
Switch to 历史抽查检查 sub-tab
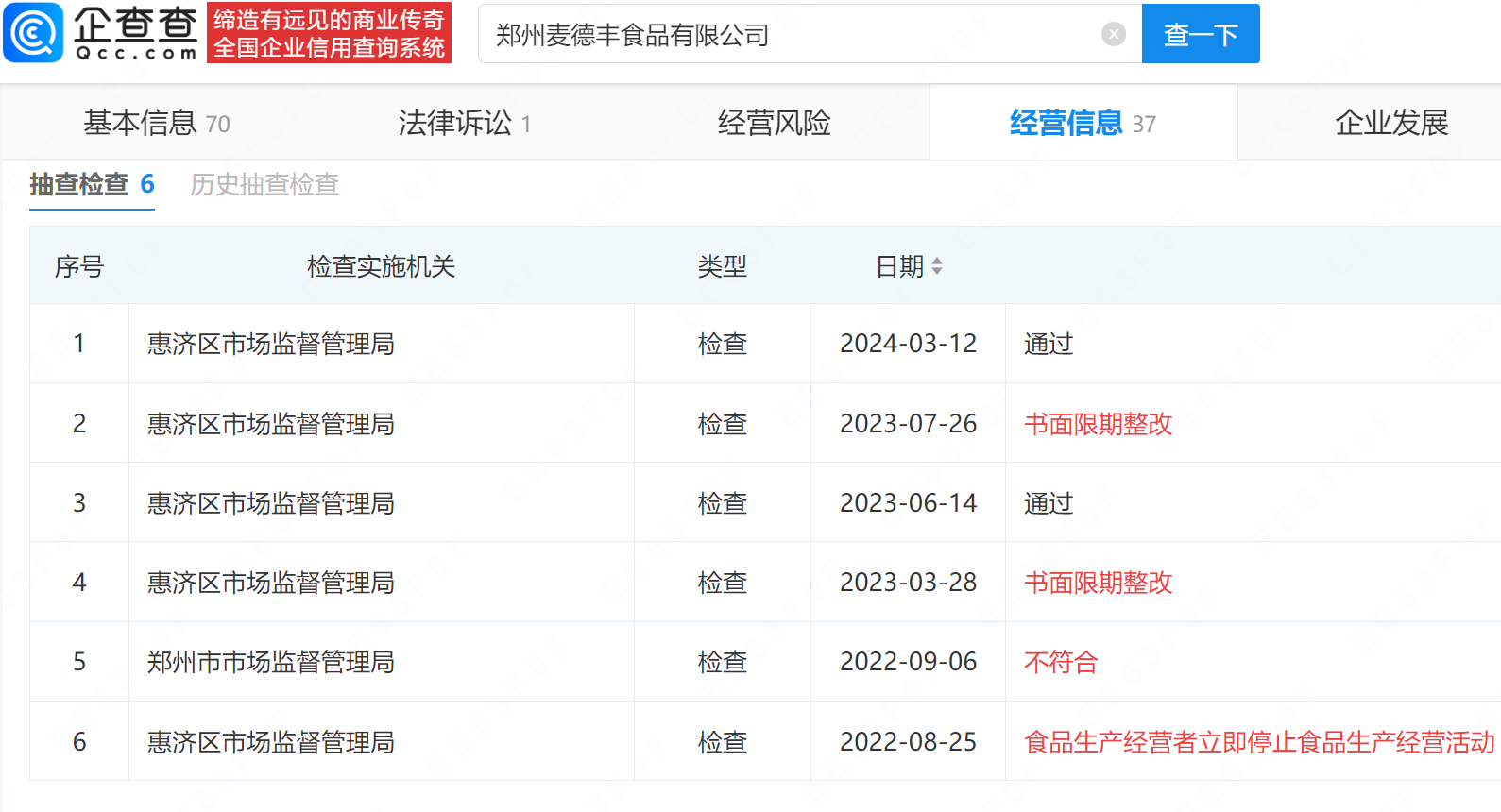point(264,184)
